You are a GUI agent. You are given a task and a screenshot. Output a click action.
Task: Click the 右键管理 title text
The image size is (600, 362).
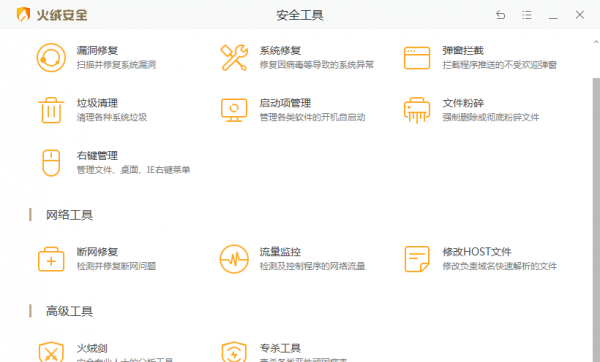(97, 156)
